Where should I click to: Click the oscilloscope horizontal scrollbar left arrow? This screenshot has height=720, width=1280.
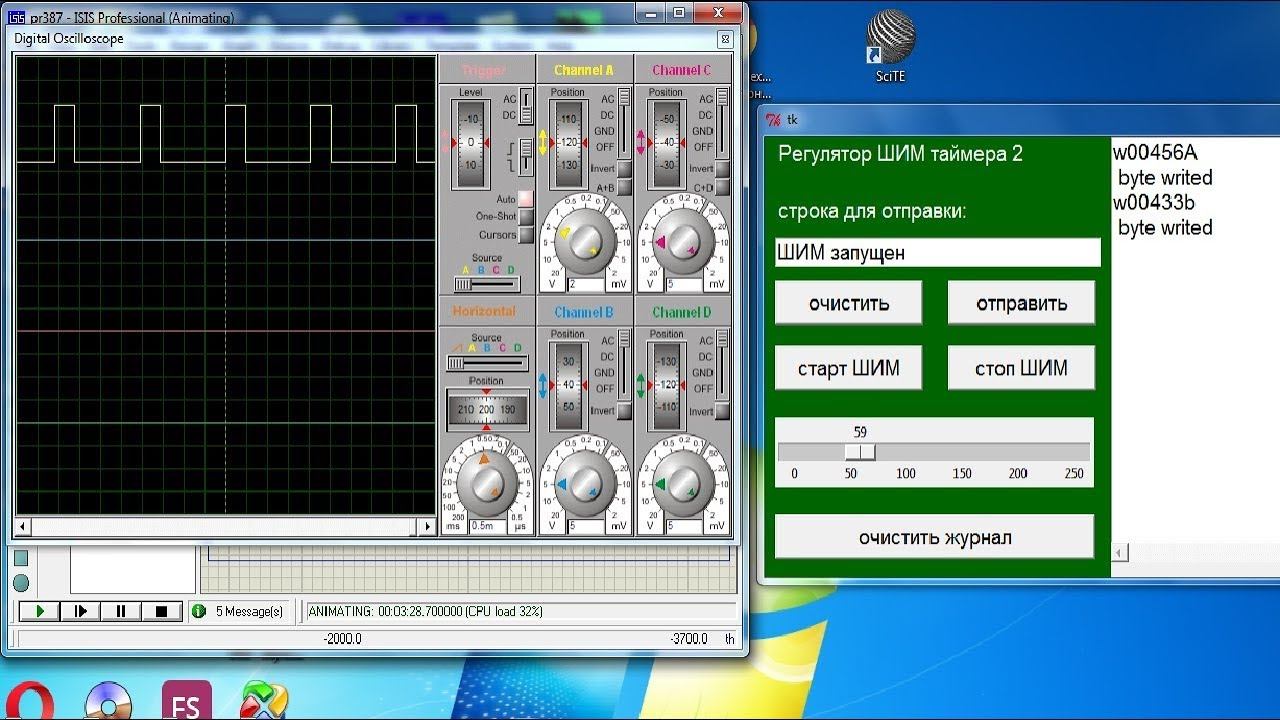(x=24, y=526)
